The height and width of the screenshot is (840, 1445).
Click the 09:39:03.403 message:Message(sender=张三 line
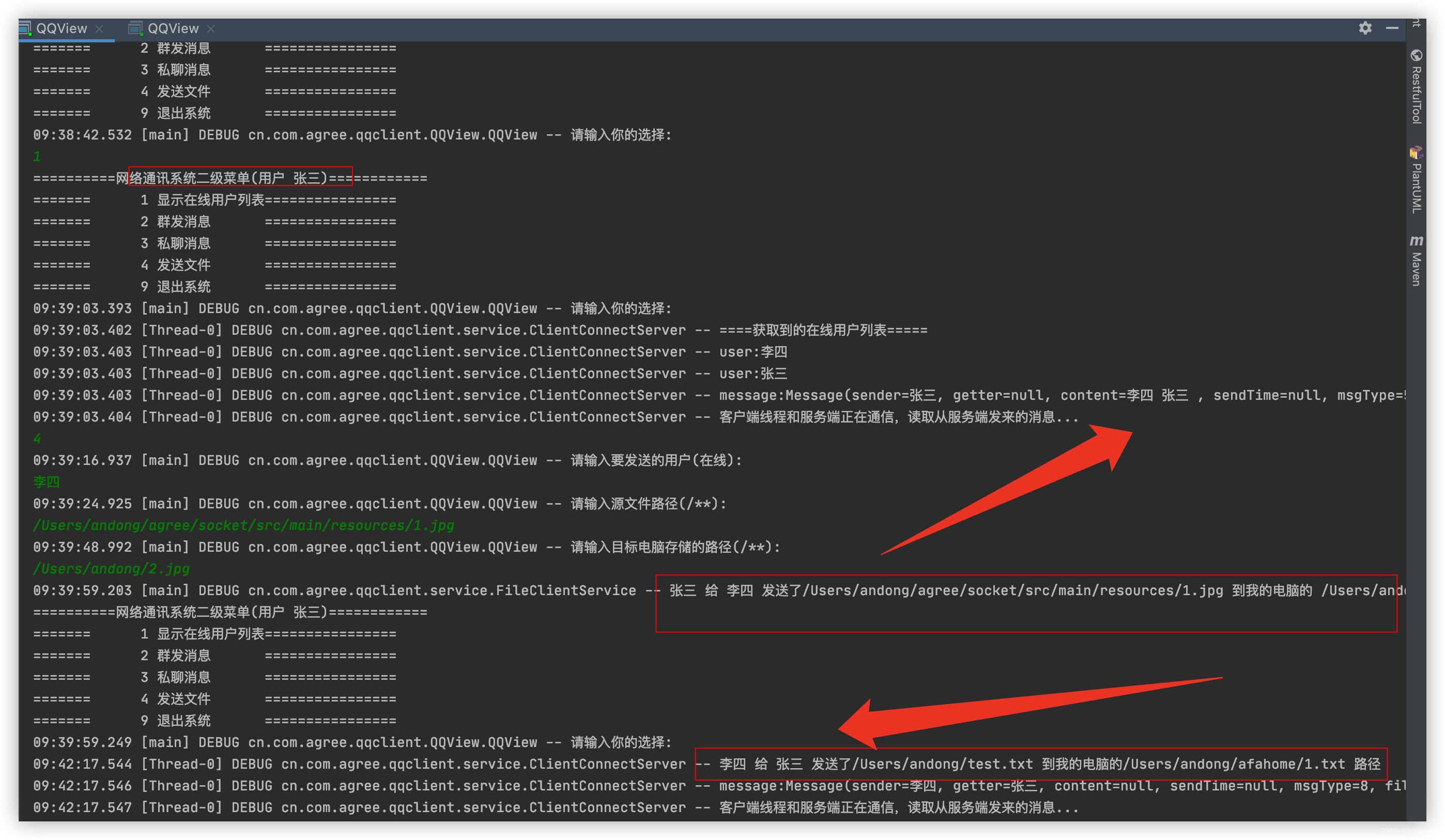(718, 396)
